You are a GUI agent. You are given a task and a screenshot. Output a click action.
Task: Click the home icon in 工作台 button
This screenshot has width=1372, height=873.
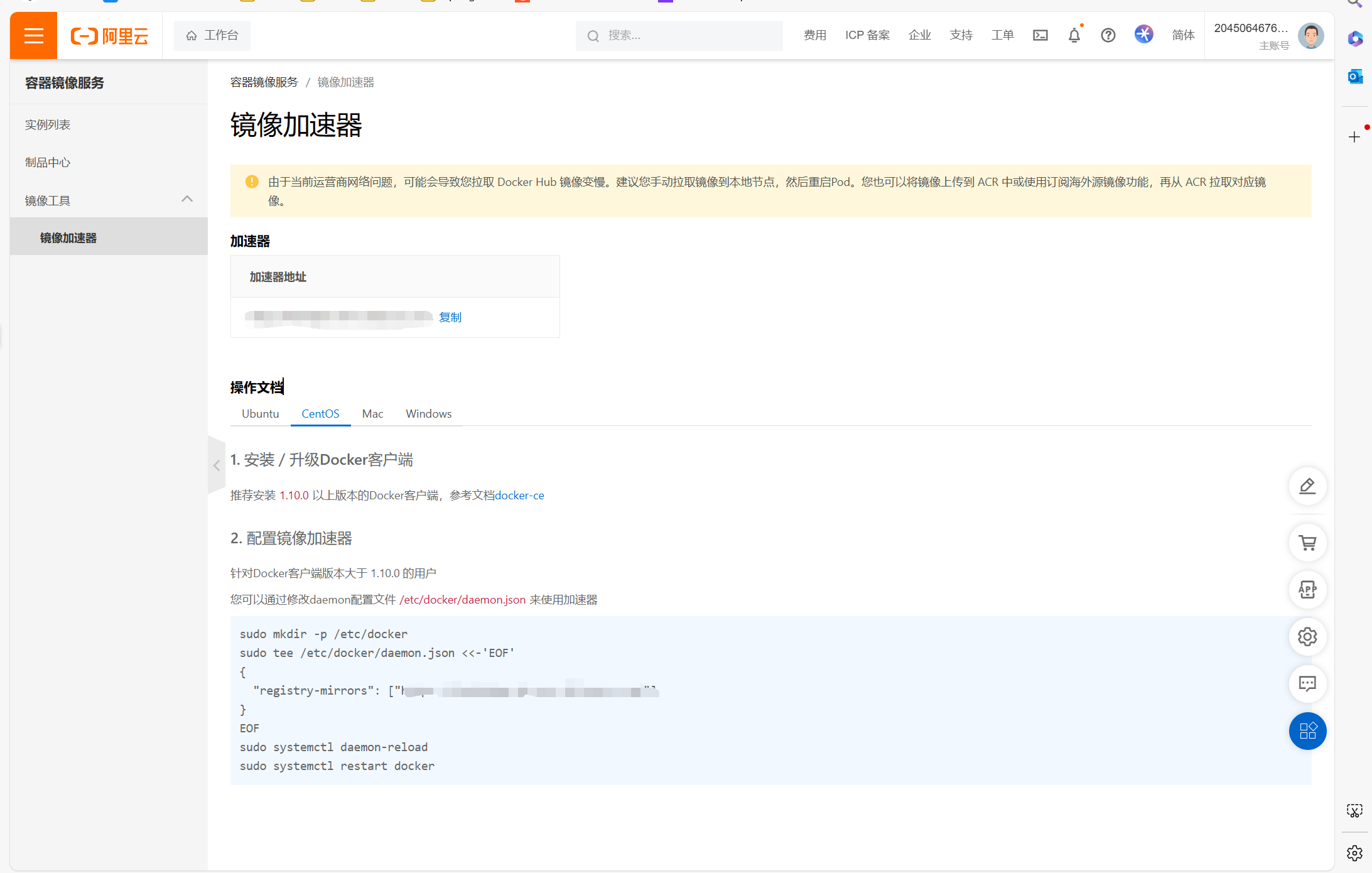click(192, 36)
